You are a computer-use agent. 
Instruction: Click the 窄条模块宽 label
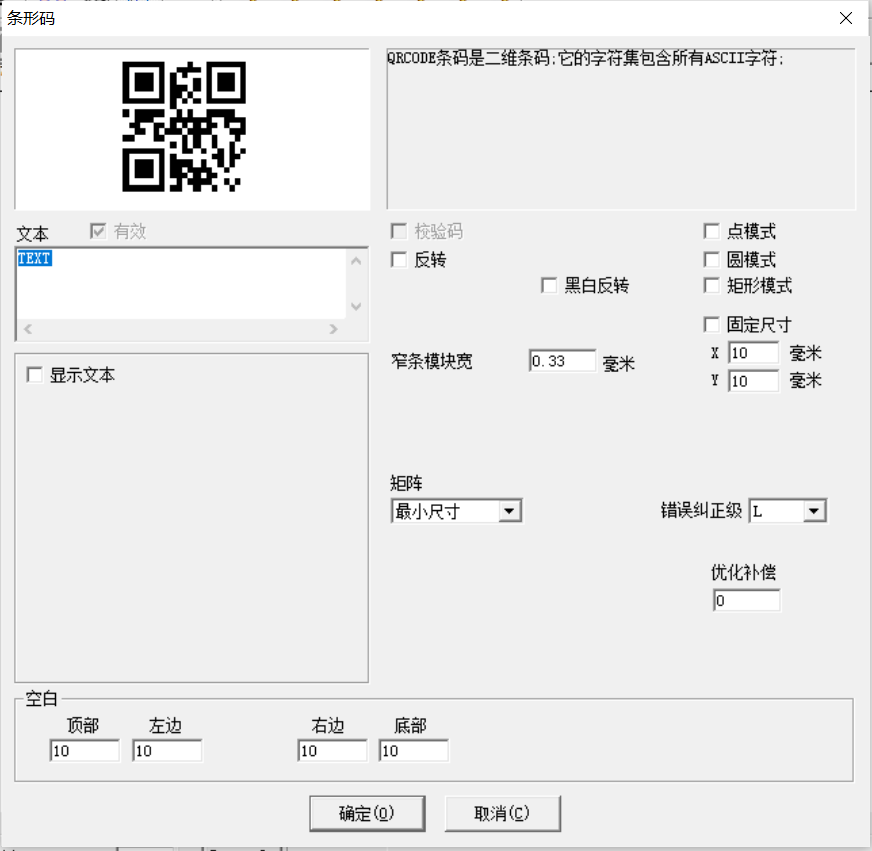[x=432, y=362]
